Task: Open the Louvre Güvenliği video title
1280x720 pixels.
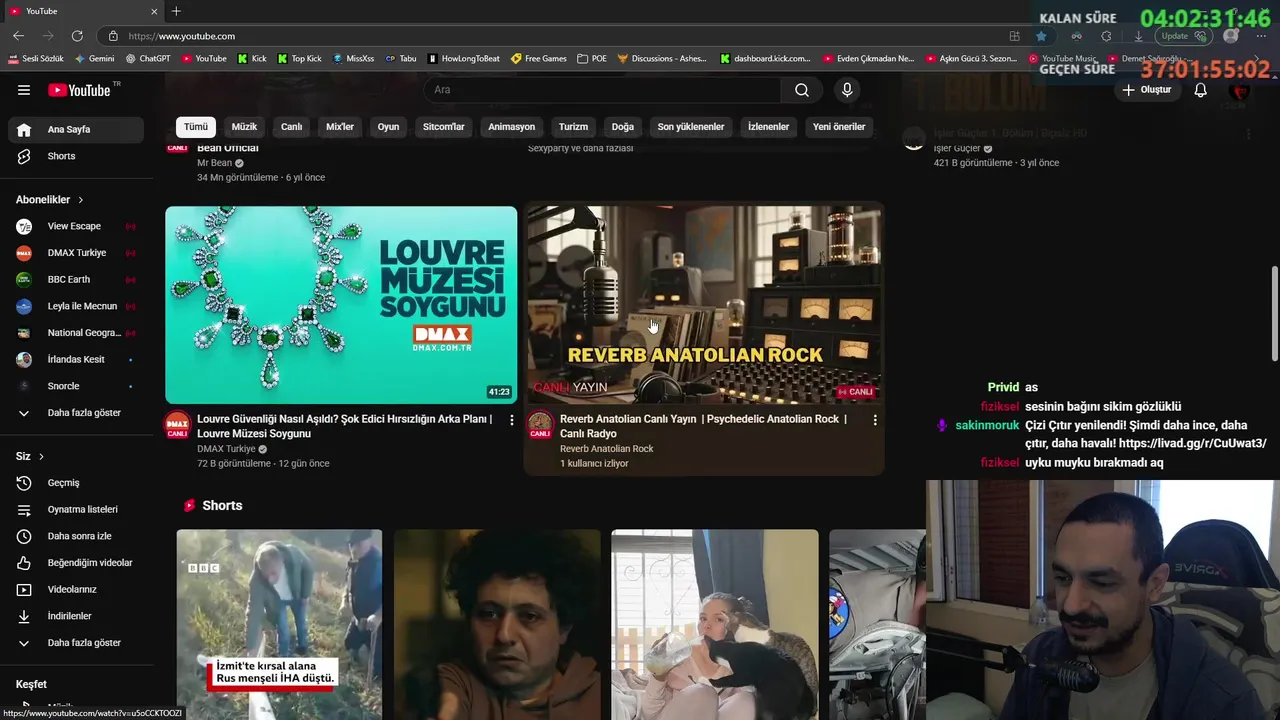Action: (345, 426)
